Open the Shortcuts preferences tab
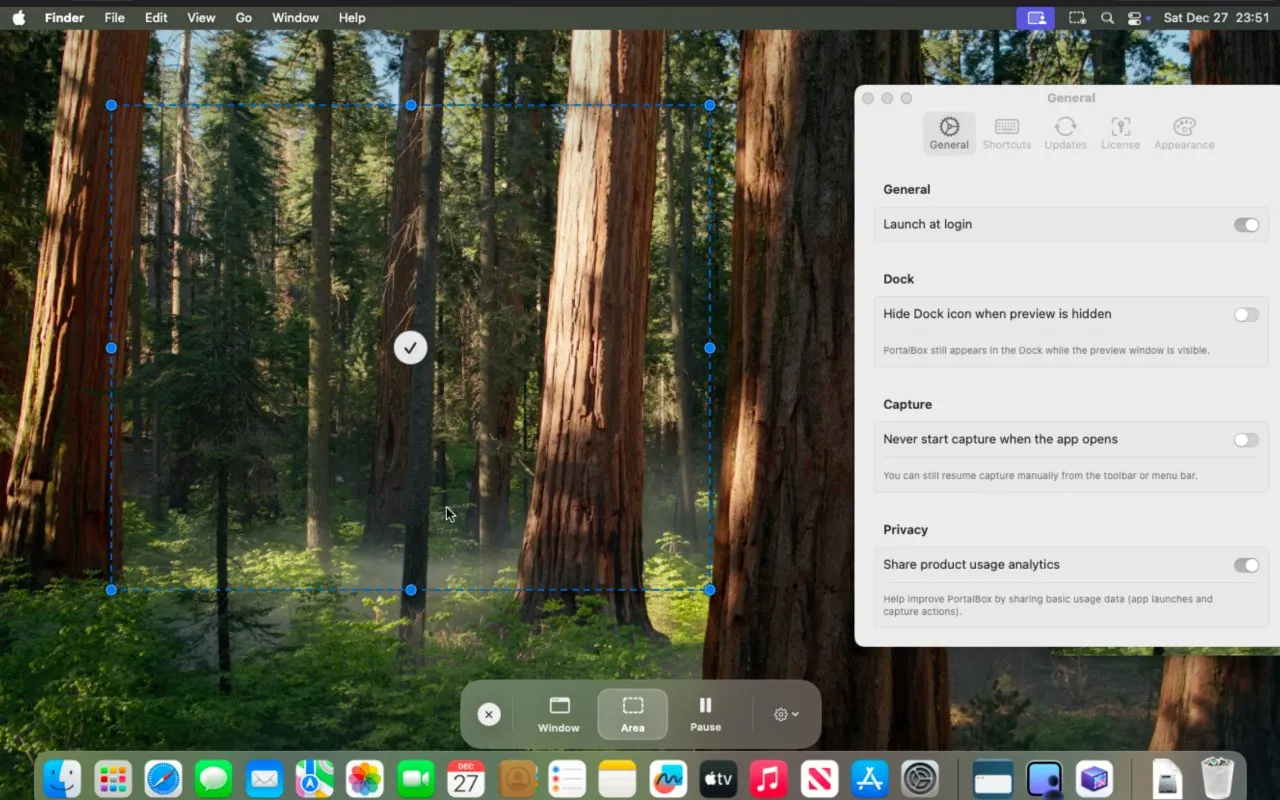1280x800 pixels. 1007,133
